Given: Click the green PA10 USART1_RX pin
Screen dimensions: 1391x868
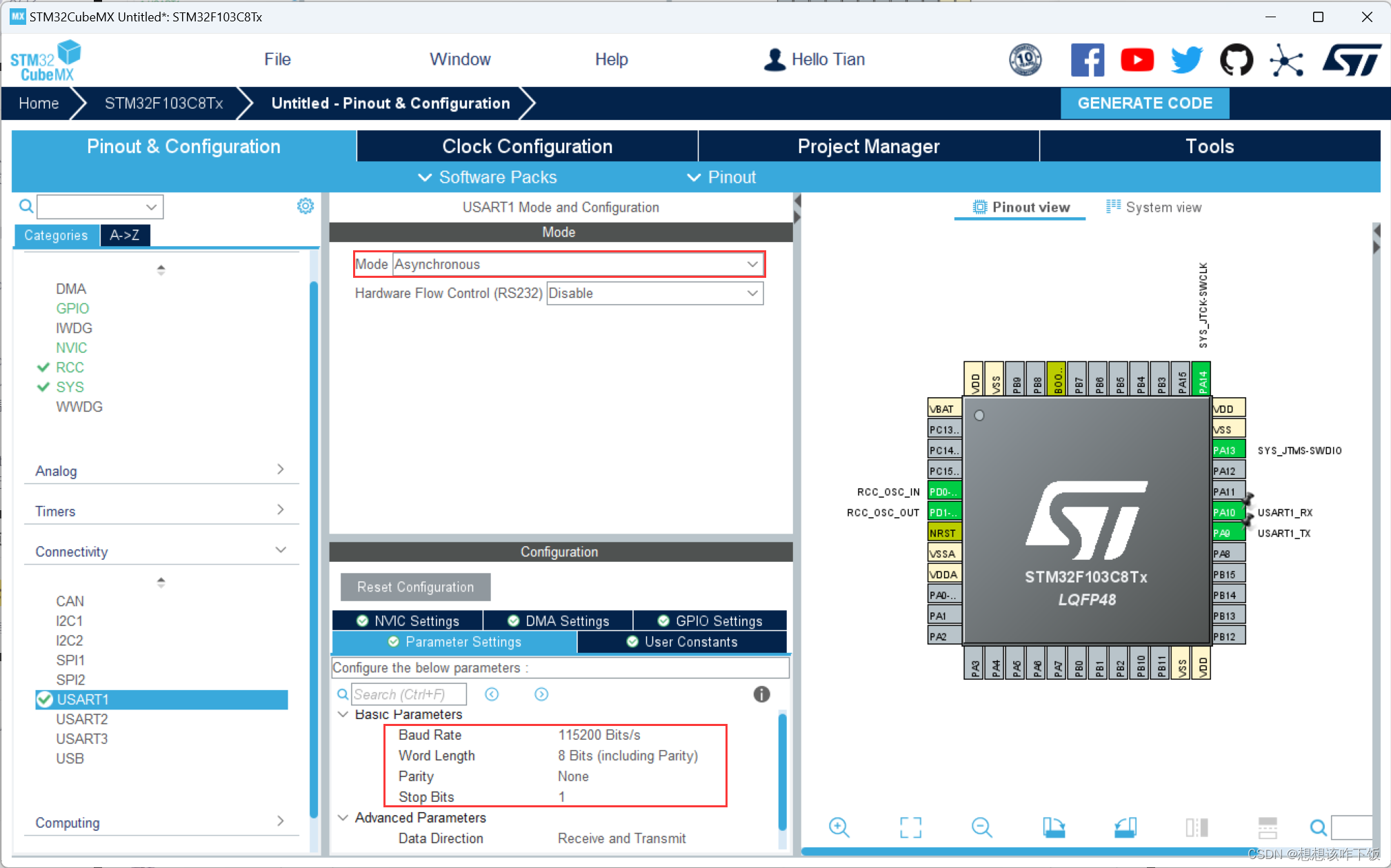Looking at the screenshot, I should [x=1227, y=512].
